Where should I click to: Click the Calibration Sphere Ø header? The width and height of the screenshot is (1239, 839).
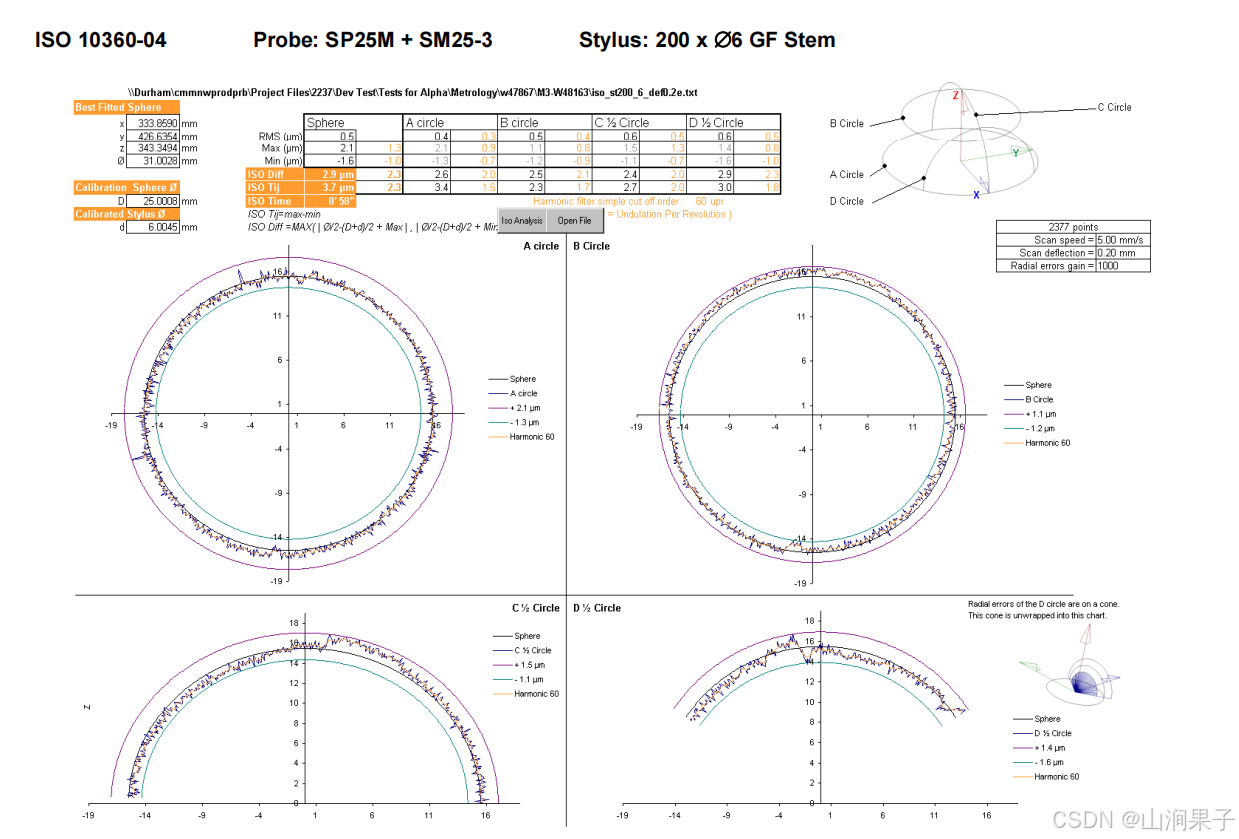pyautogui.click(x=126, y=188)
